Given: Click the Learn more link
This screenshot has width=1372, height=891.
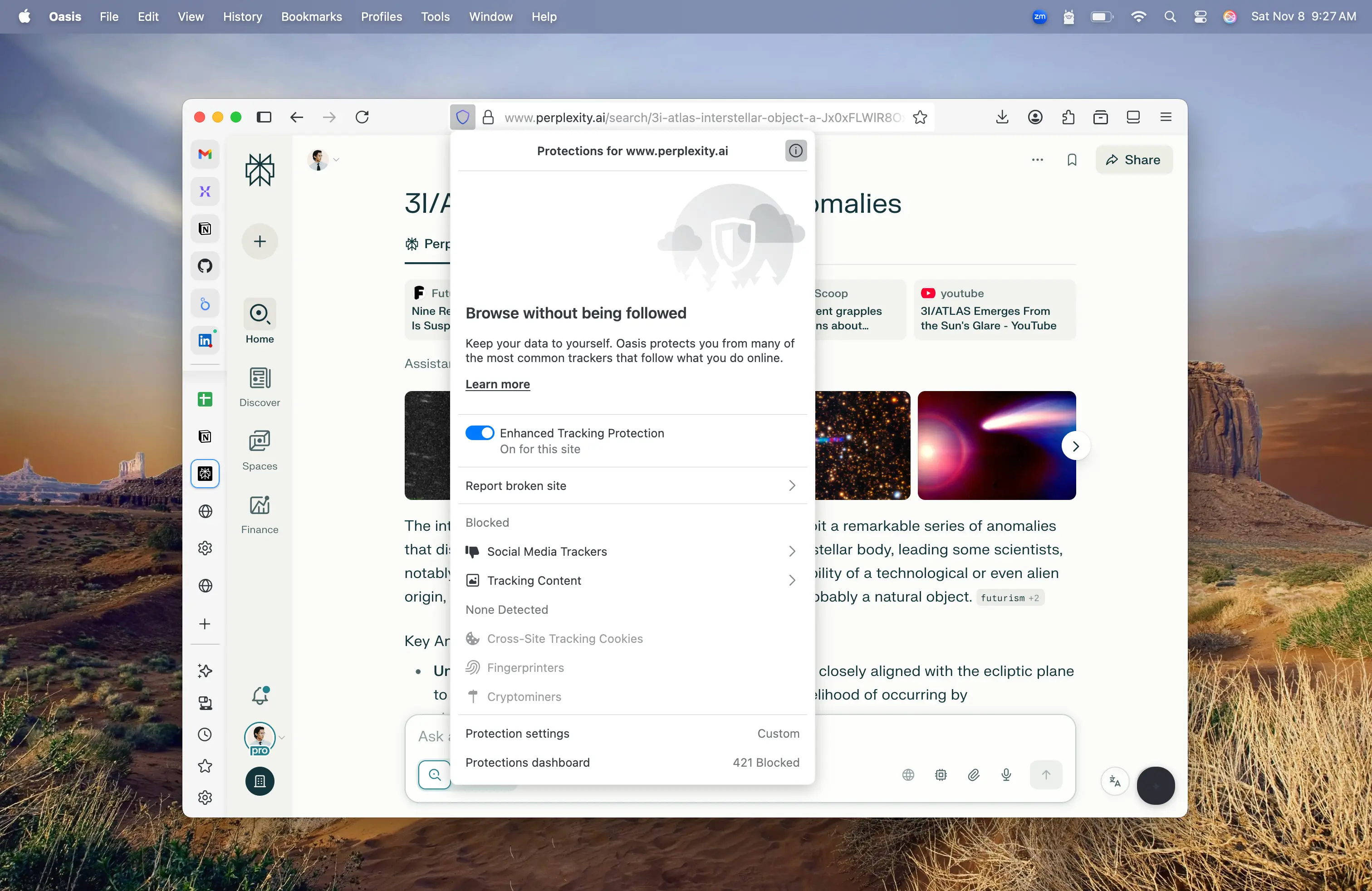Looking at the screenshot, I should click(498, 384).
